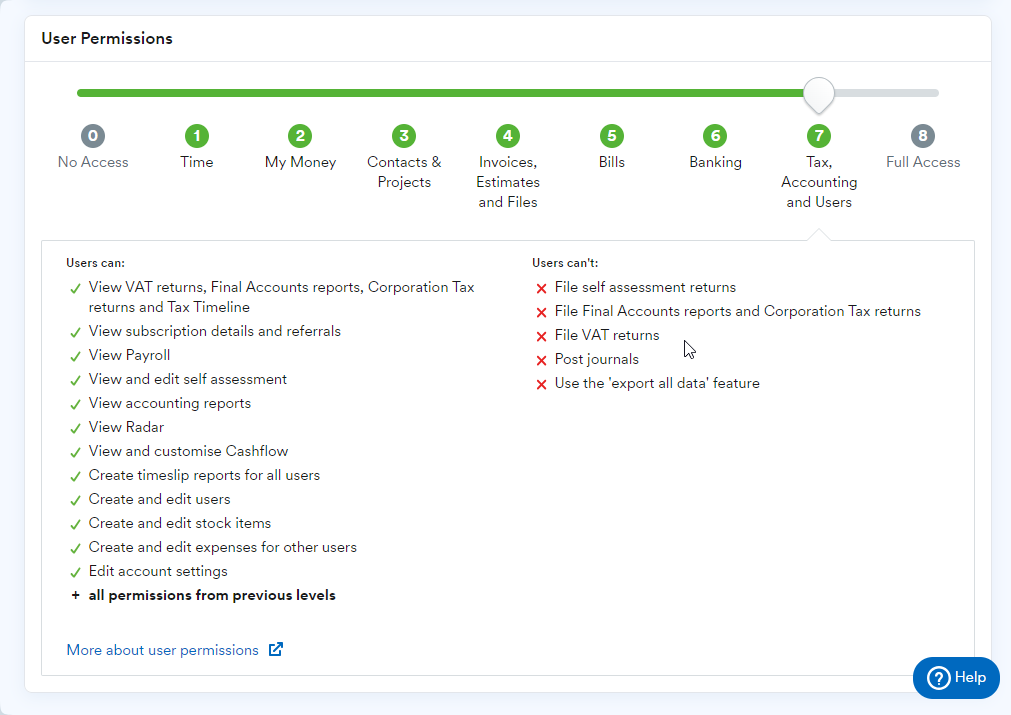
Task: Select the Bills permission level icon
Action: 611,135
